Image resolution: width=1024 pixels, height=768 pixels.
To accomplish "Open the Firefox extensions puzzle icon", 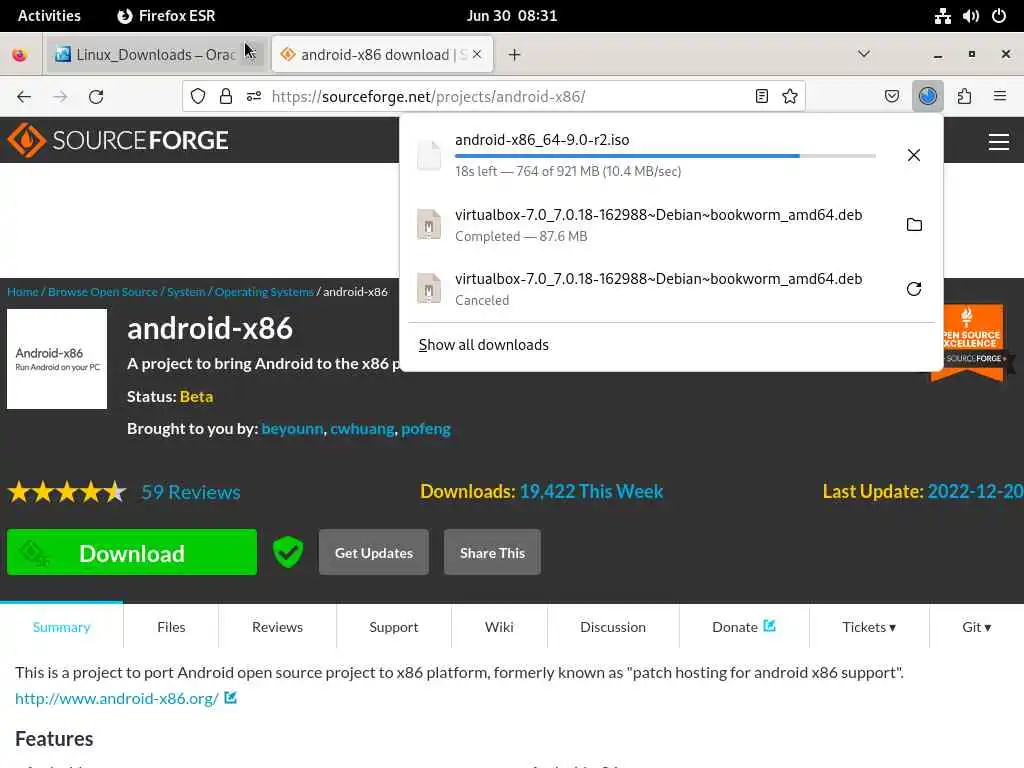I will pos(964,96).
